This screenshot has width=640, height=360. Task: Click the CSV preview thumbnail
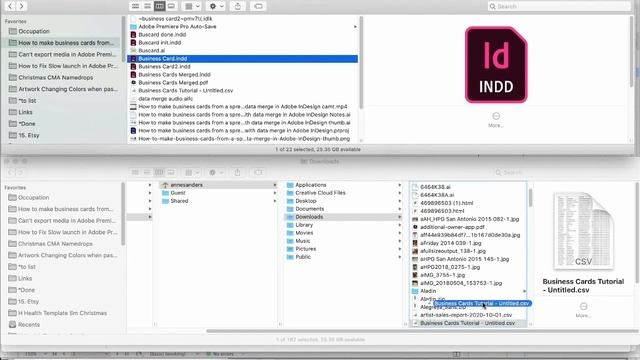tap(583, 231)
